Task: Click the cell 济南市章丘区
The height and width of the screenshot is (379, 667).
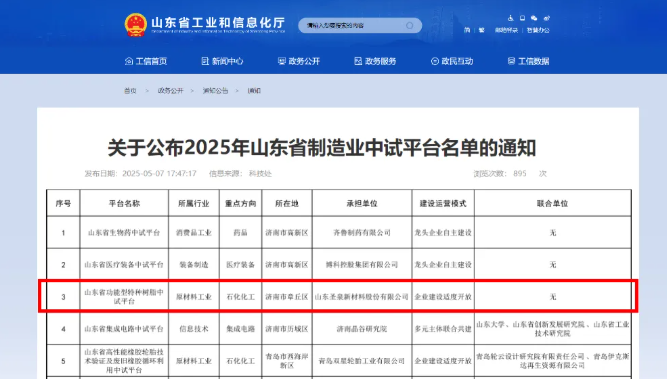Action: [287, 296]
